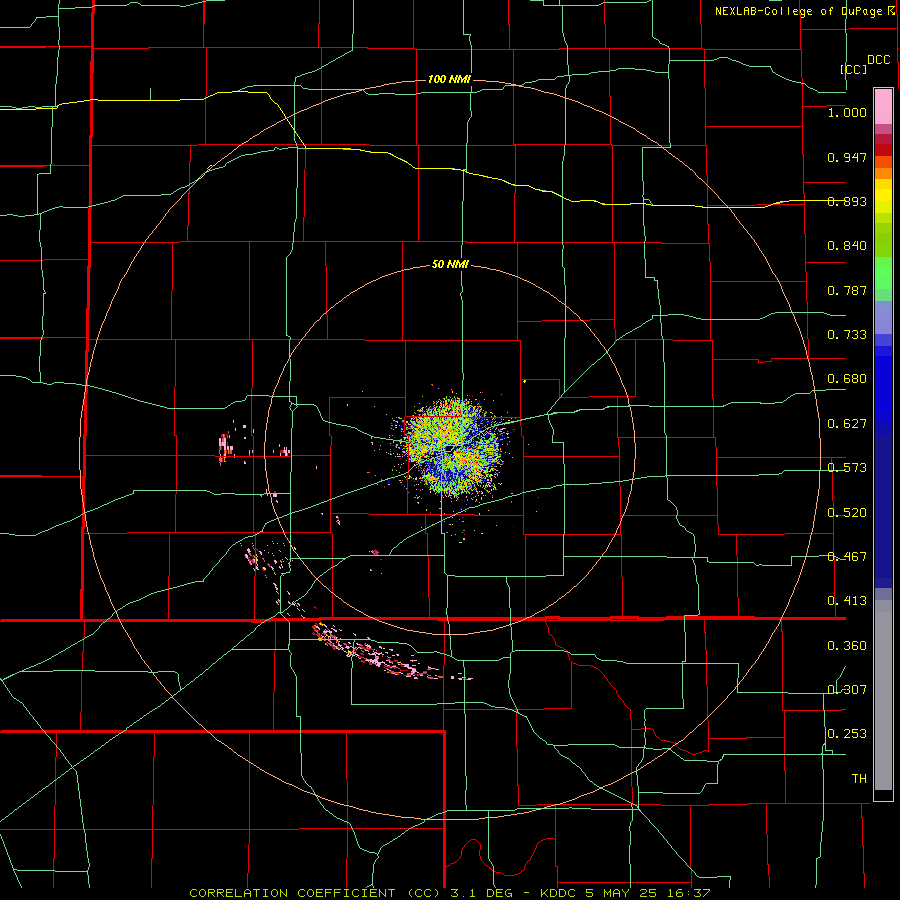Screen dimensions: 900x900
Task: Click the light pink top segment of color bar
Action: tap(883, 107)
